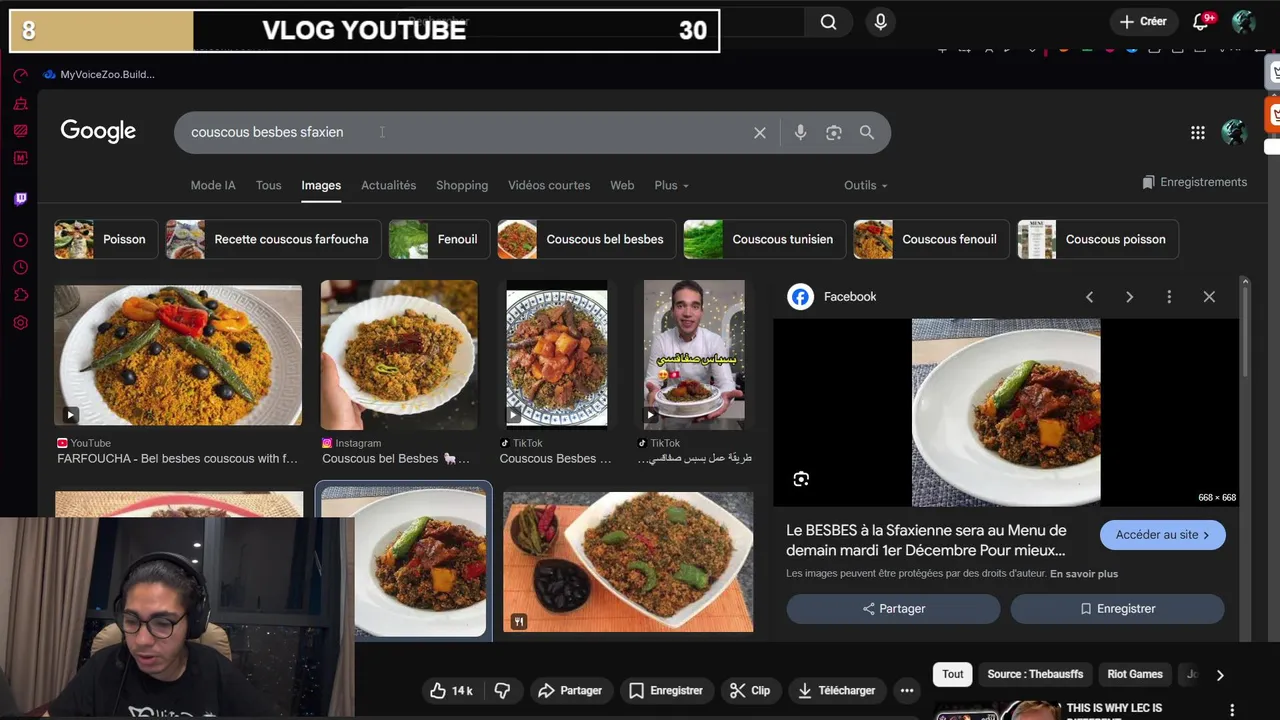Open the GX Cleaner broom sidebar icon
This screenshot has height=720, width=1280.
[x=20, y=103]
